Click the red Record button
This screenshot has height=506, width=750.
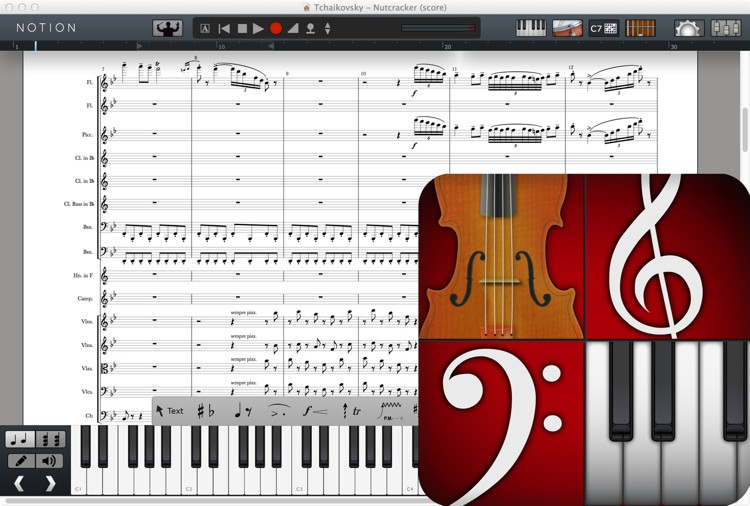point(276,29)
